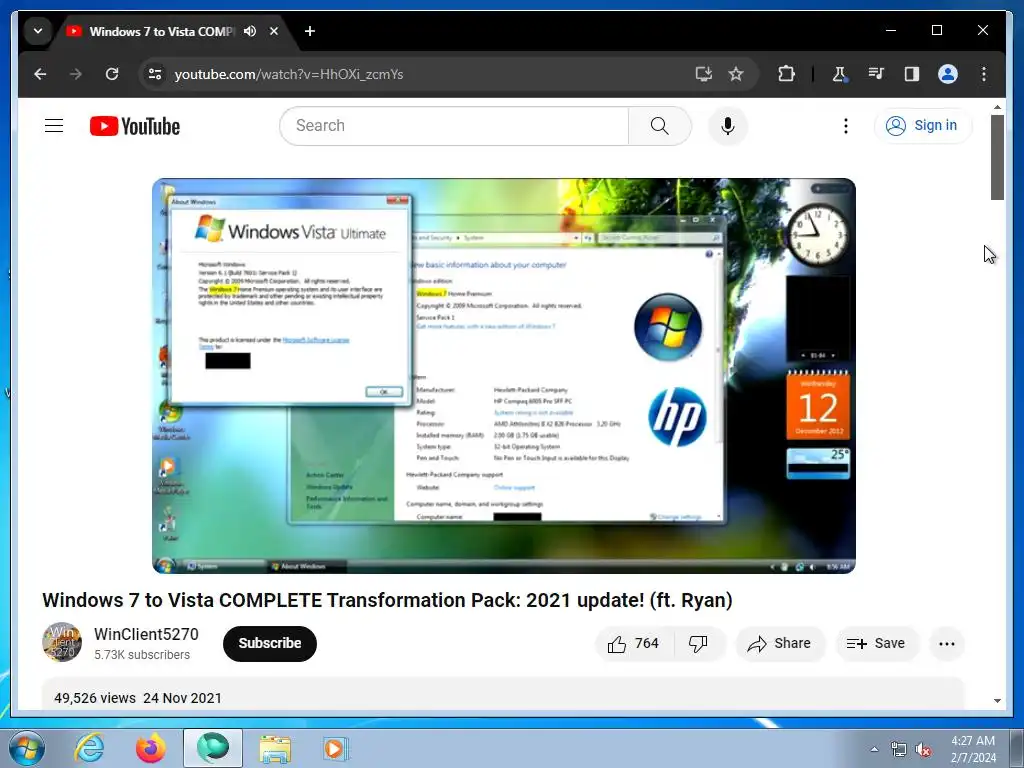Open media controls toolbar icon

point(876,74)
